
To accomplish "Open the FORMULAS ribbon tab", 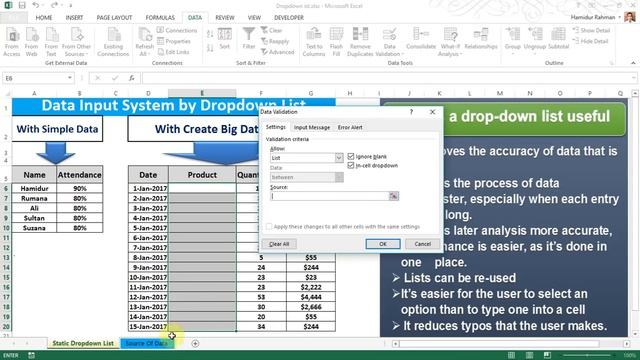I will (160, 18).
